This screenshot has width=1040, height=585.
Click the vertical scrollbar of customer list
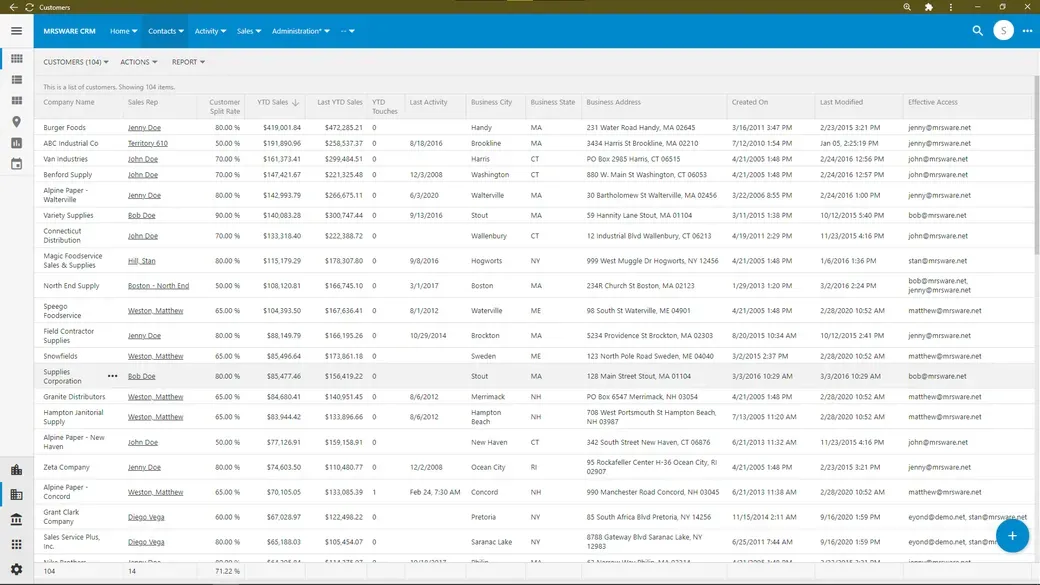[1036, 250]
